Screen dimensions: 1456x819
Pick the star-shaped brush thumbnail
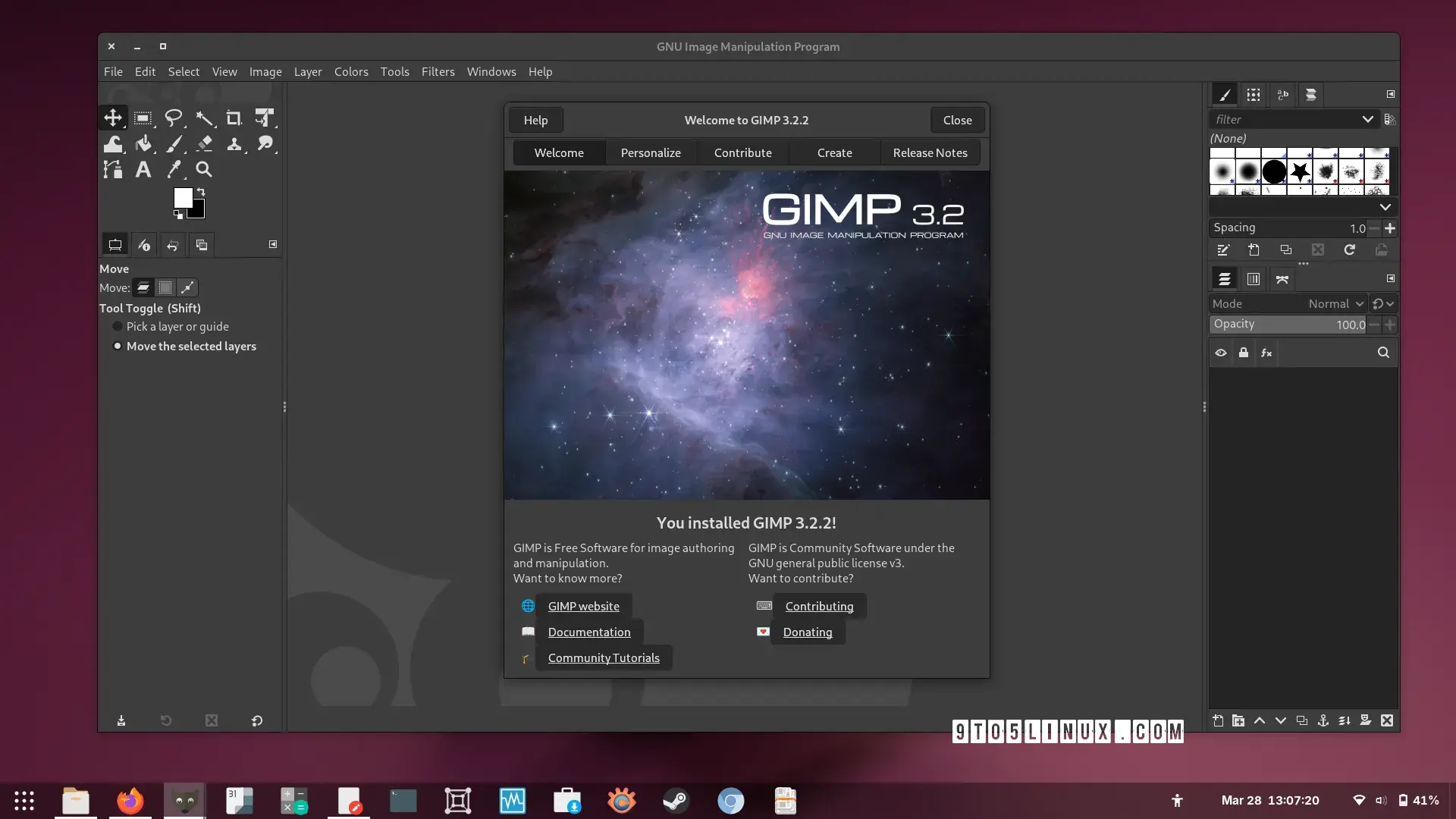click(1300, 172)
